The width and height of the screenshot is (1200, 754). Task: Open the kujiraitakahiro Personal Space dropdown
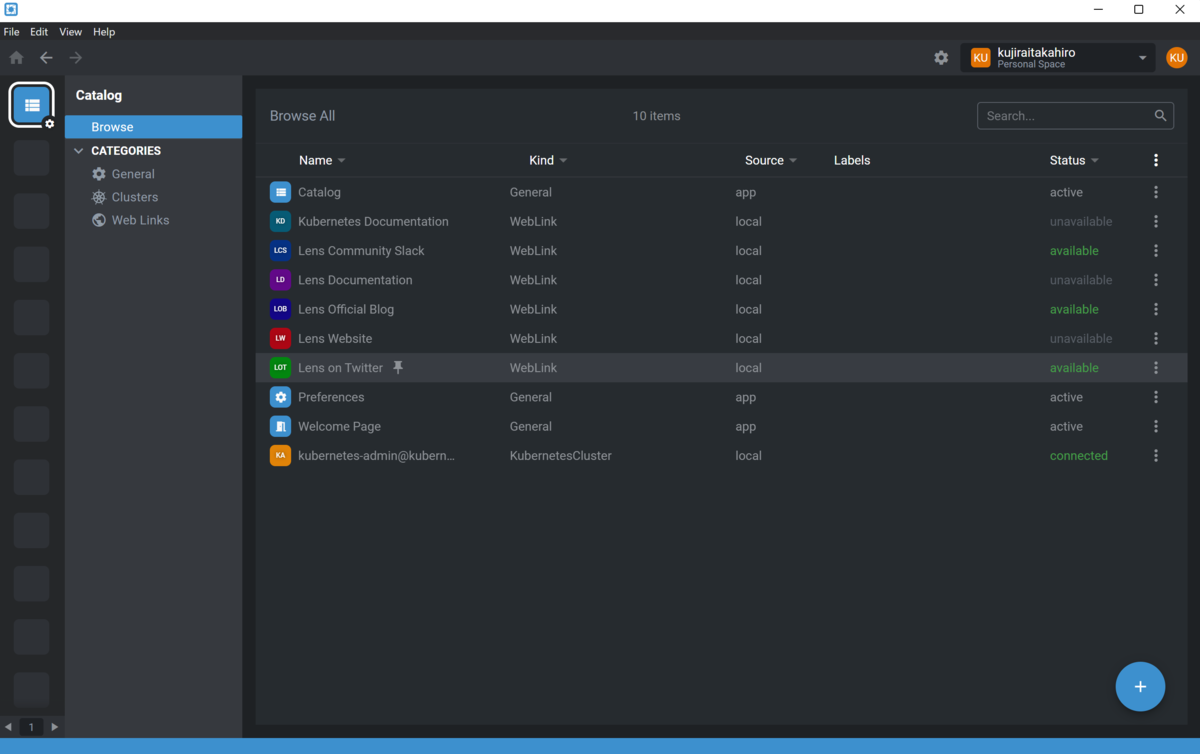pyautogui.click(x=1059, y=58)
